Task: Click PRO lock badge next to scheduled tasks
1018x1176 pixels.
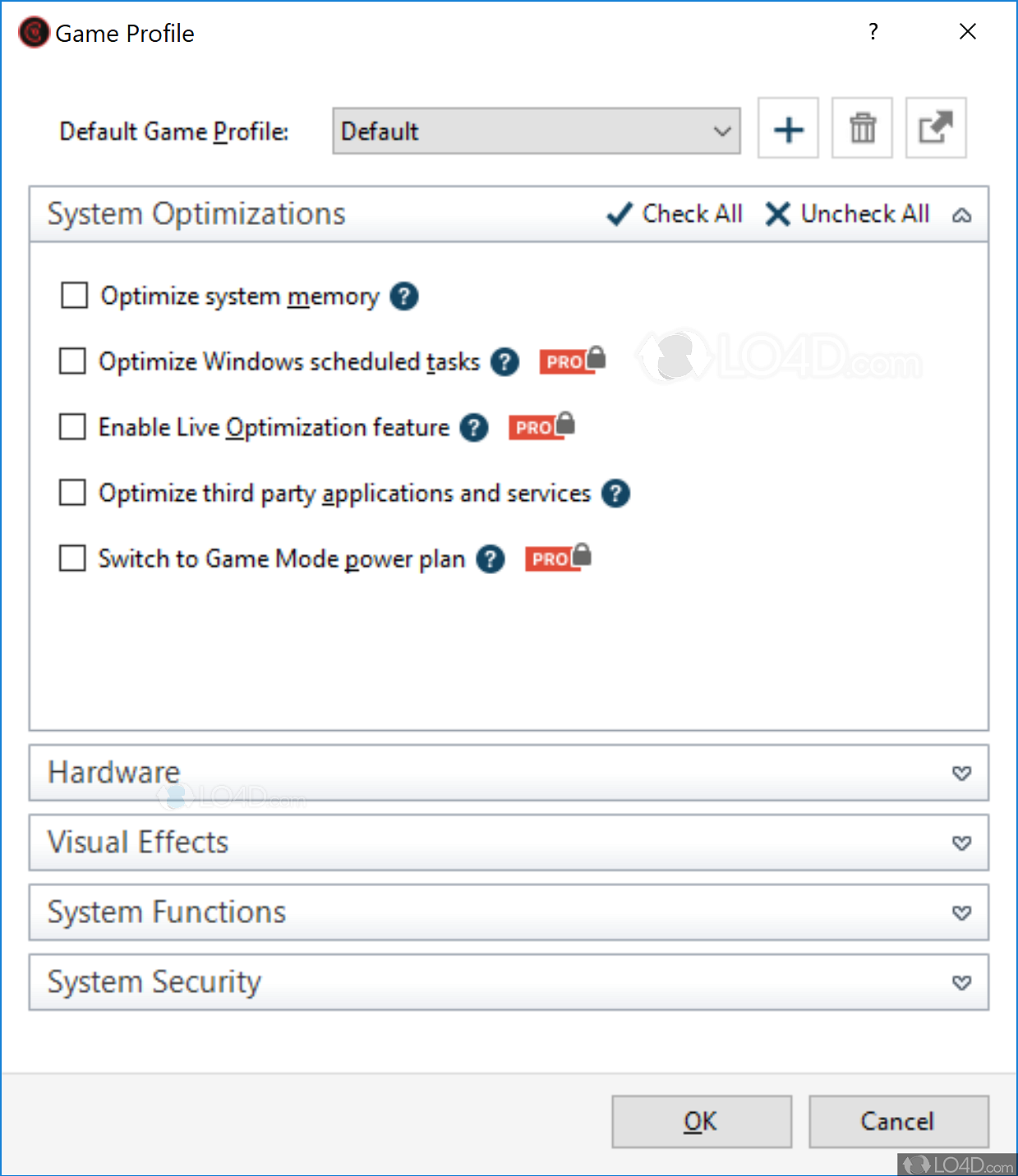Action: pos(572,361)
